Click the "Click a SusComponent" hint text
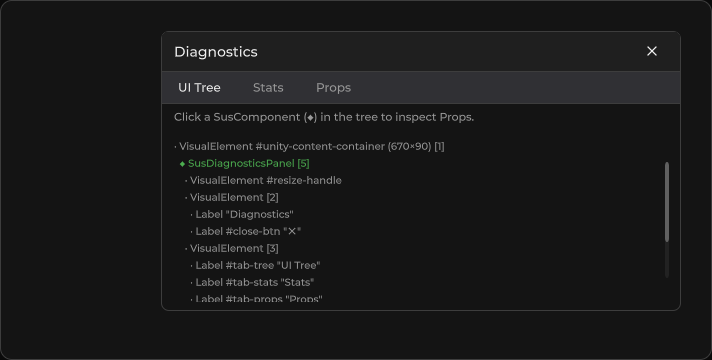This screenshot has height=360, width=712. click(x=324, y=117)
